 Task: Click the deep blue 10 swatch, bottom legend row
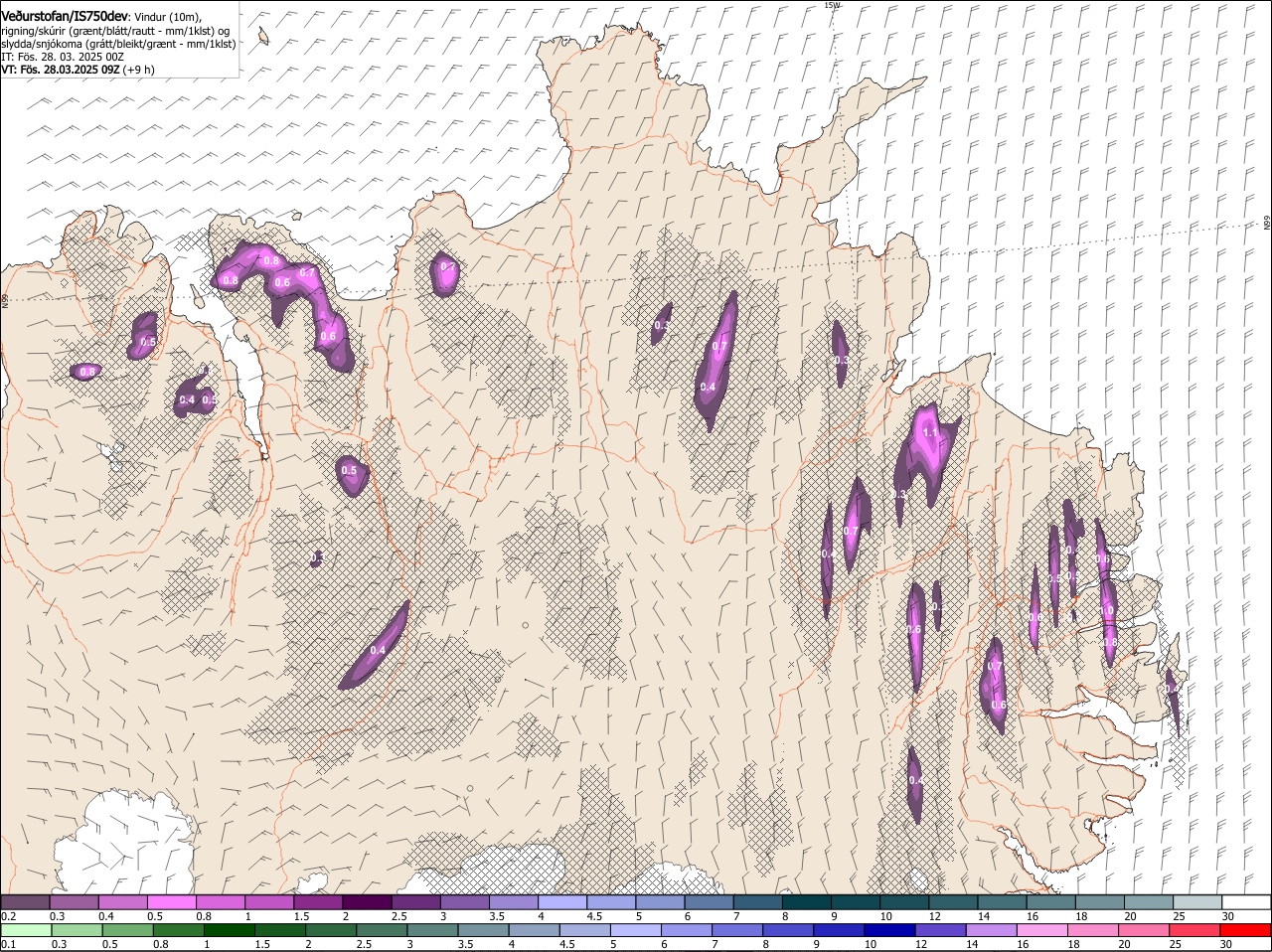(890, 930)
